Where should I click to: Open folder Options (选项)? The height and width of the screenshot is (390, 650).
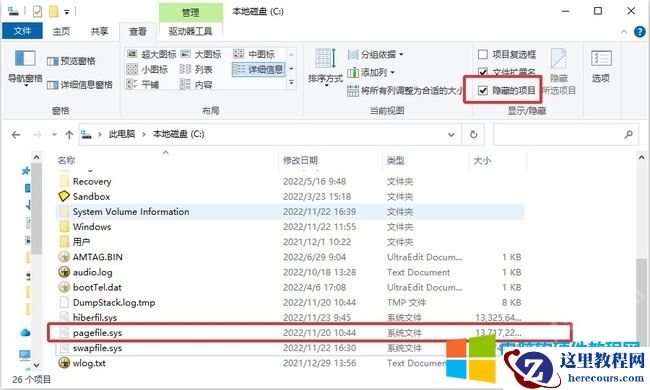[x=601, y=67]
